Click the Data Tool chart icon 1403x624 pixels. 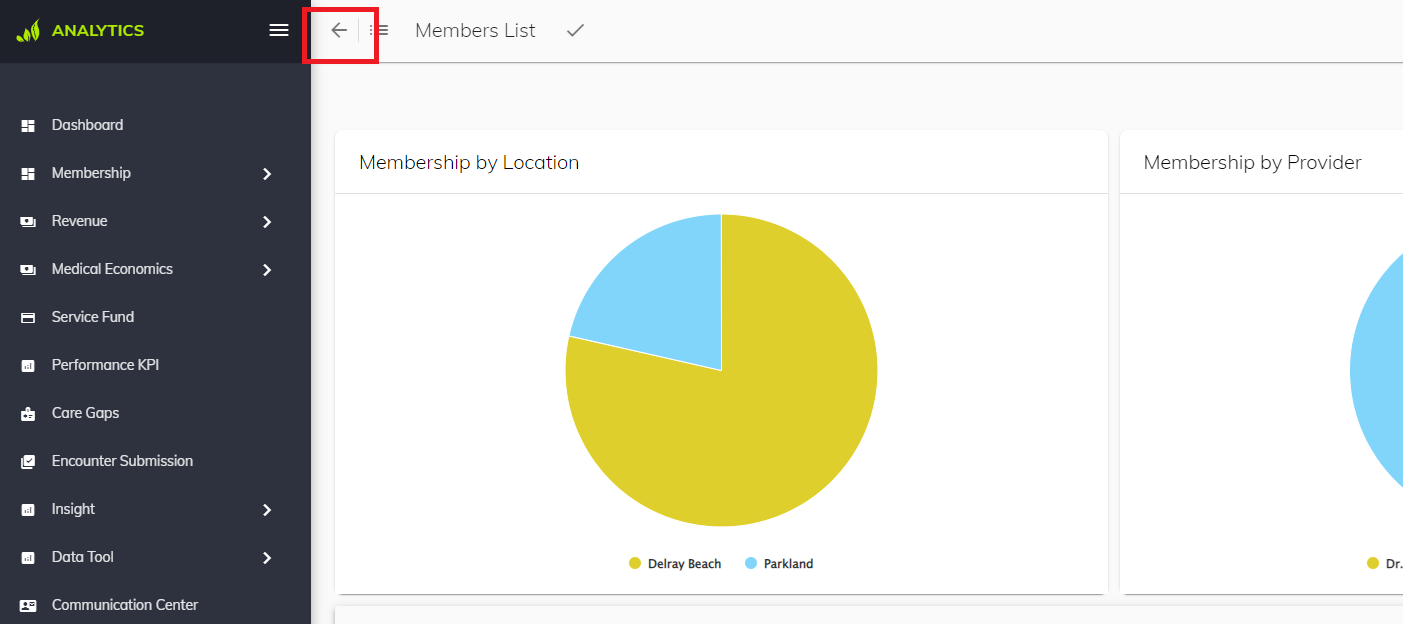pos(28,557)
